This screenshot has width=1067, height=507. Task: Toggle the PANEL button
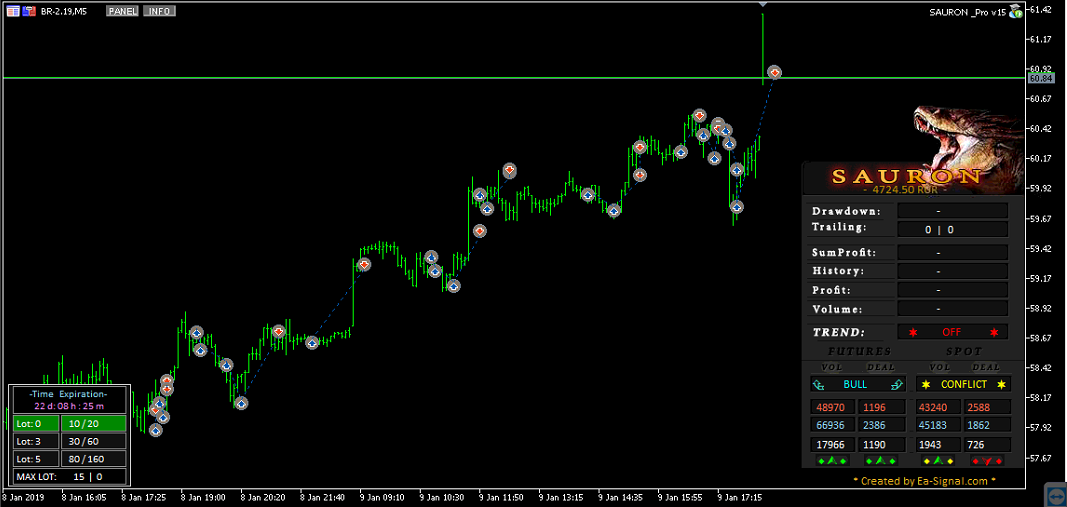[x=122, y=11]
